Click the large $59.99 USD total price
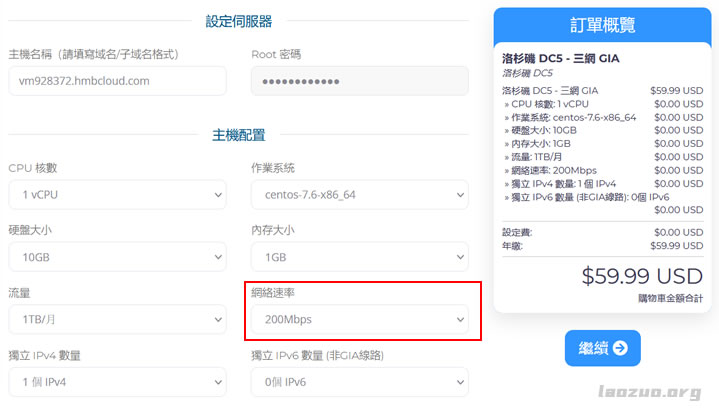 point(642,274)
